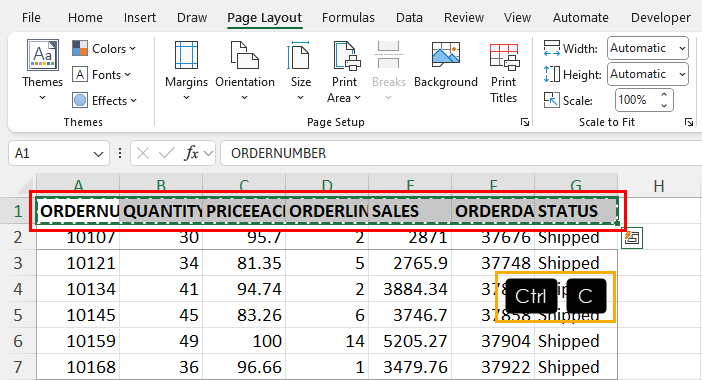This screenshot has height=380, width=702.
Task: Open the Margins options
Action: point(186,71)
